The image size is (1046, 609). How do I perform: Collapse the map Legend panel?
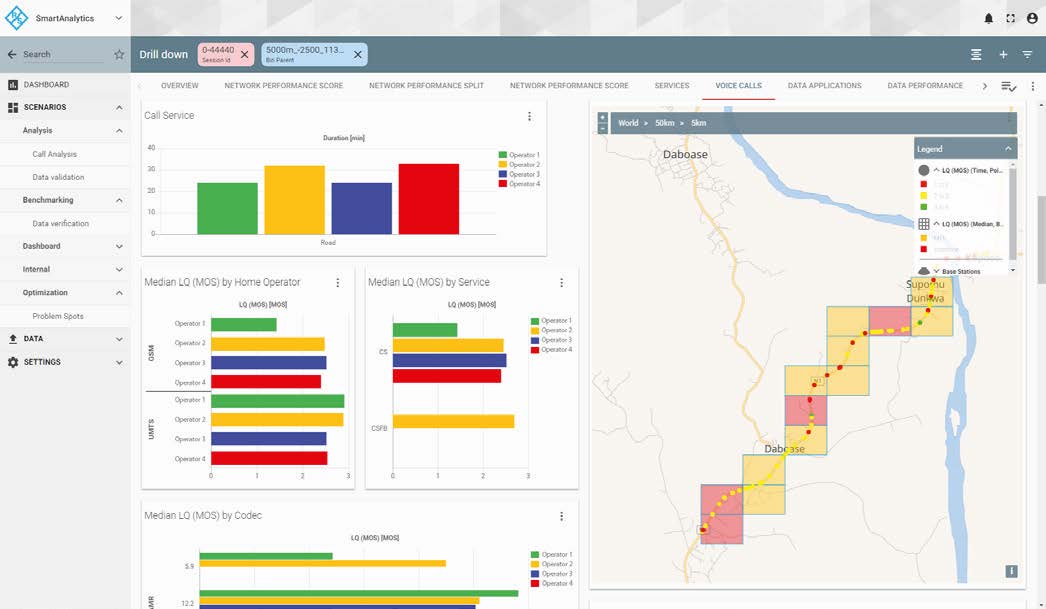1008,149
